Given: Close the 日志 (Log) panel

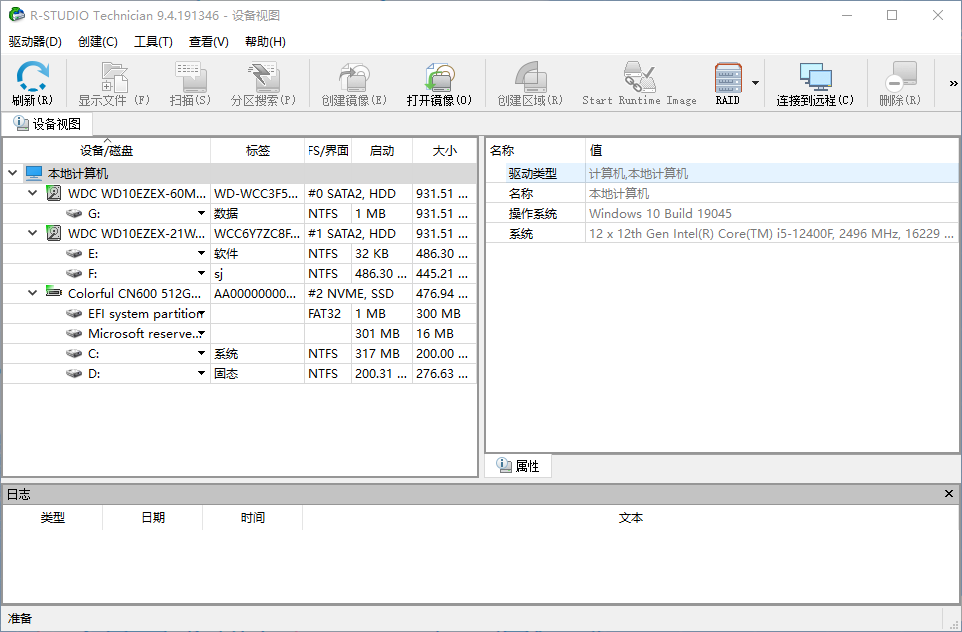Looking at the screenshot, I should pyautogui.click(x=949, y=493).
